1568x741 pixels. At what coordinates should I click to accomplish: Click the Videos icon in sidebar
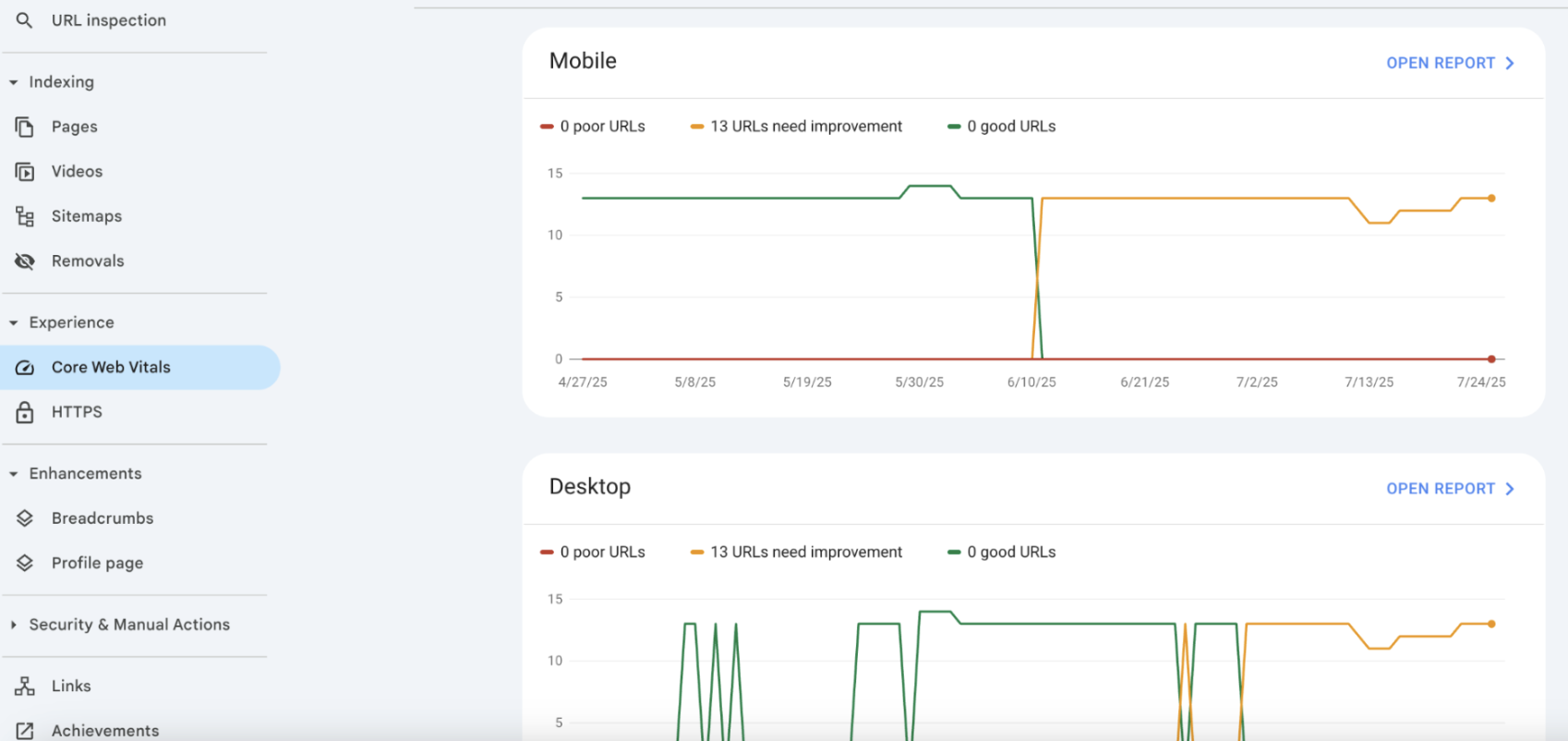pyautogui.click(x=25, y=172)
